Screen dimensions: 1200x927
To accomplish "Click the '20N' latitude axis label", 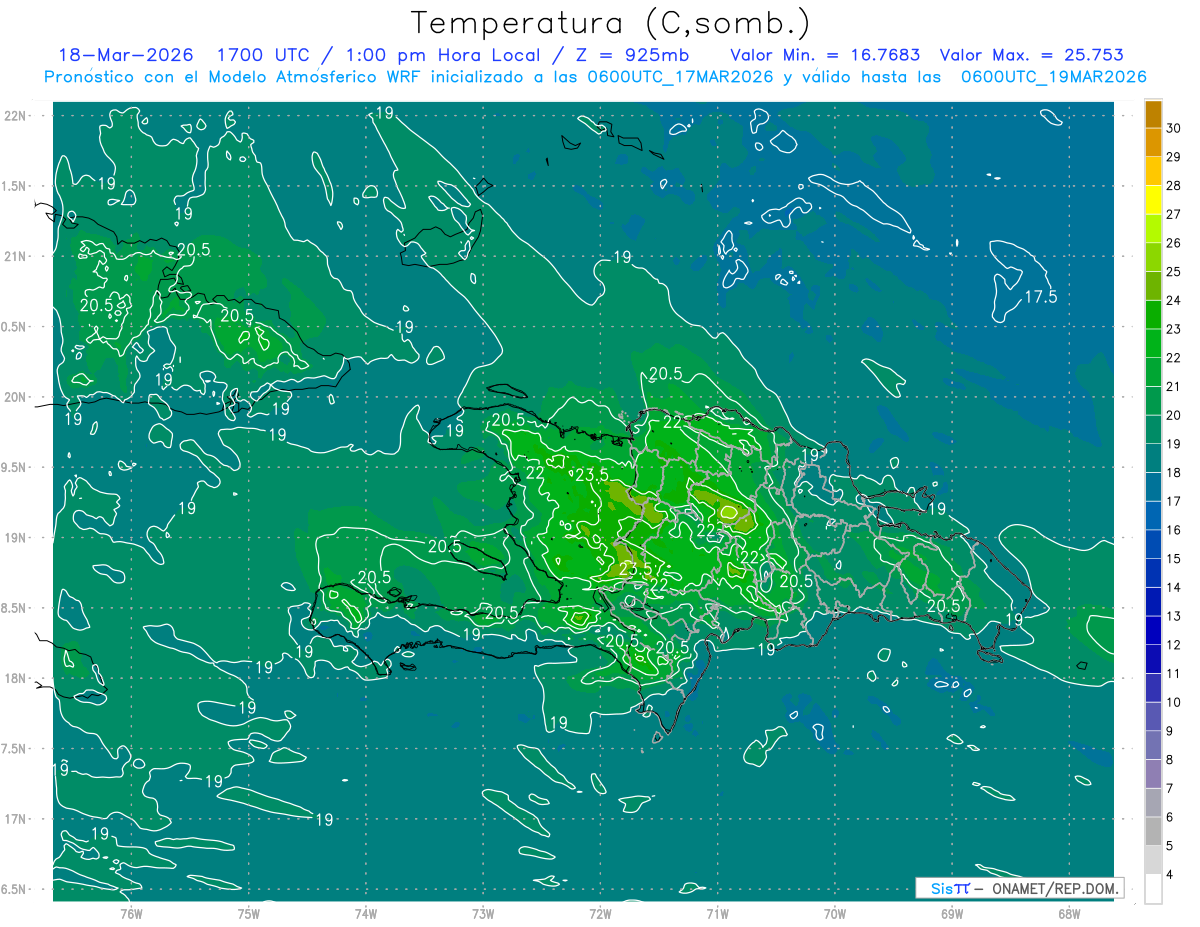I will 14,397.
